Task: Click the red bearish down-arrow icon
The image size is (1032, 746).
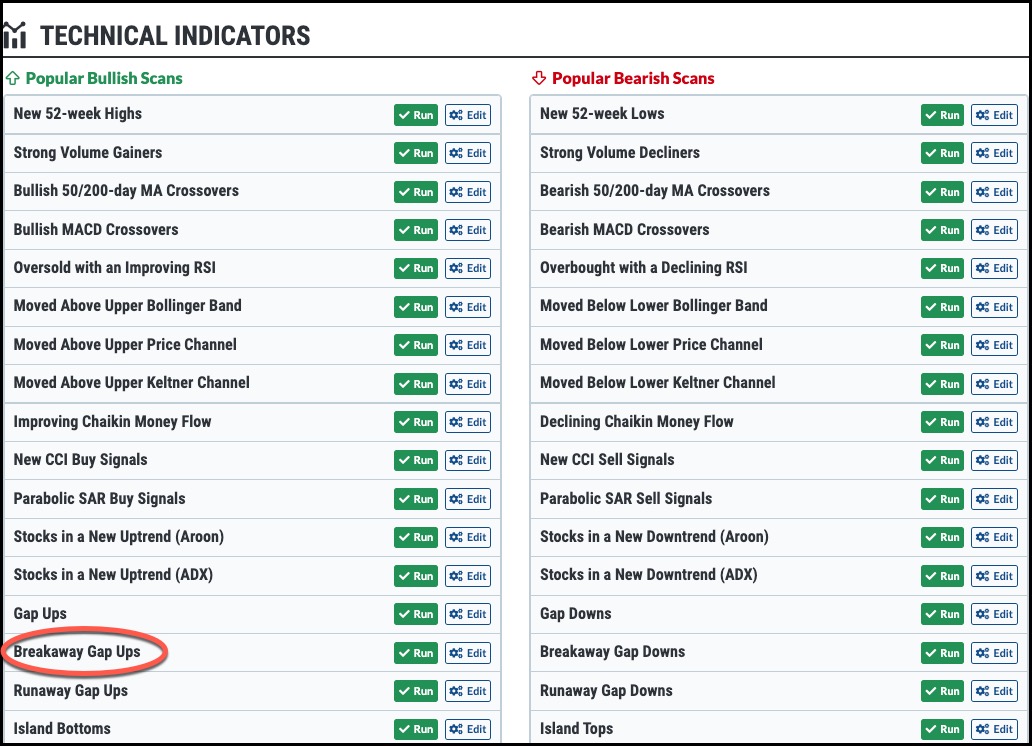Action: point(539,78)
